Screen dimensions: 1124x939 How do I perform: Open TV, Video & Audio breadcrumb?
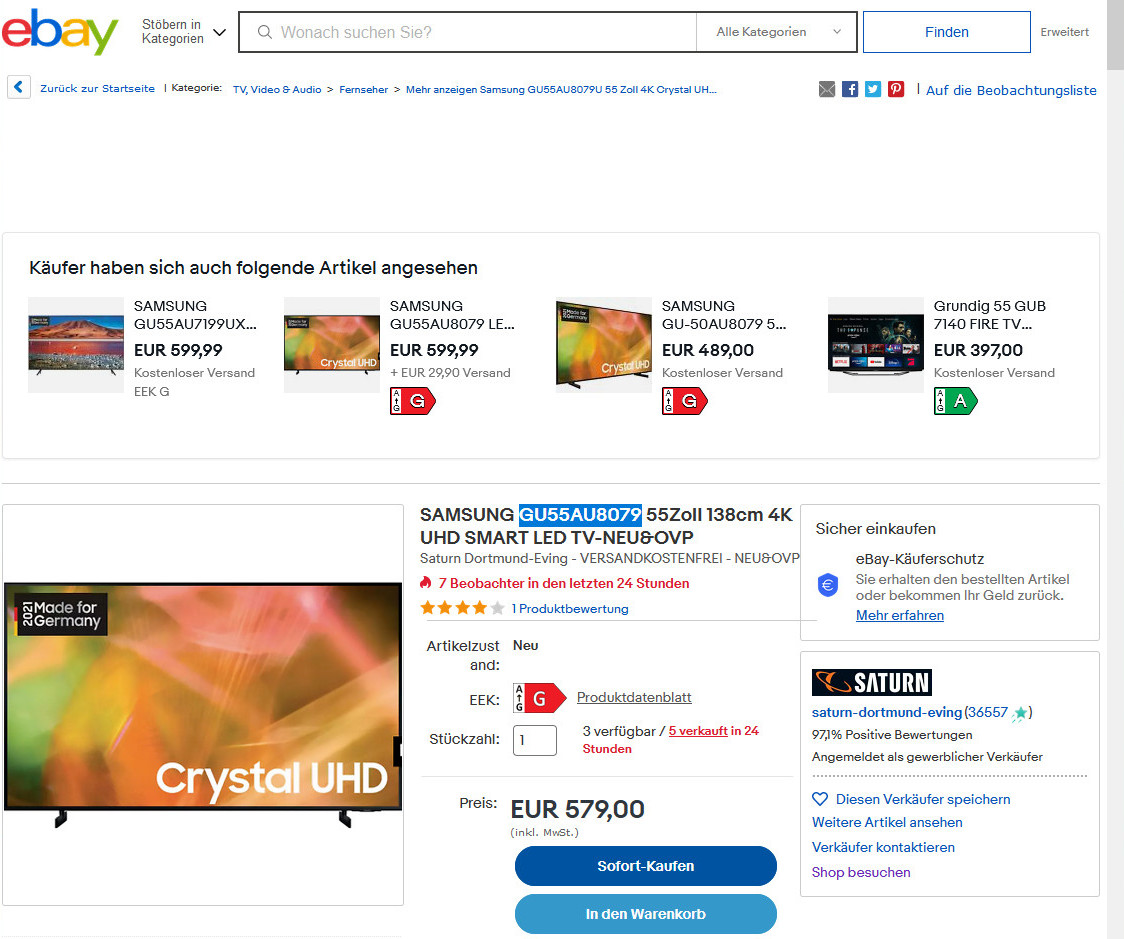277,90
